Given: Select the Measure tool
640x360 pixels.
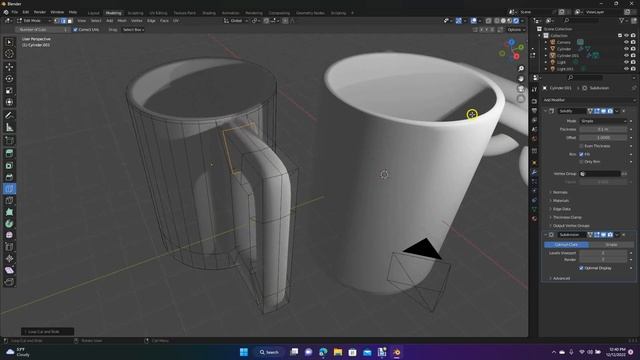Looking at the screenshot, I should coord(9,127).
